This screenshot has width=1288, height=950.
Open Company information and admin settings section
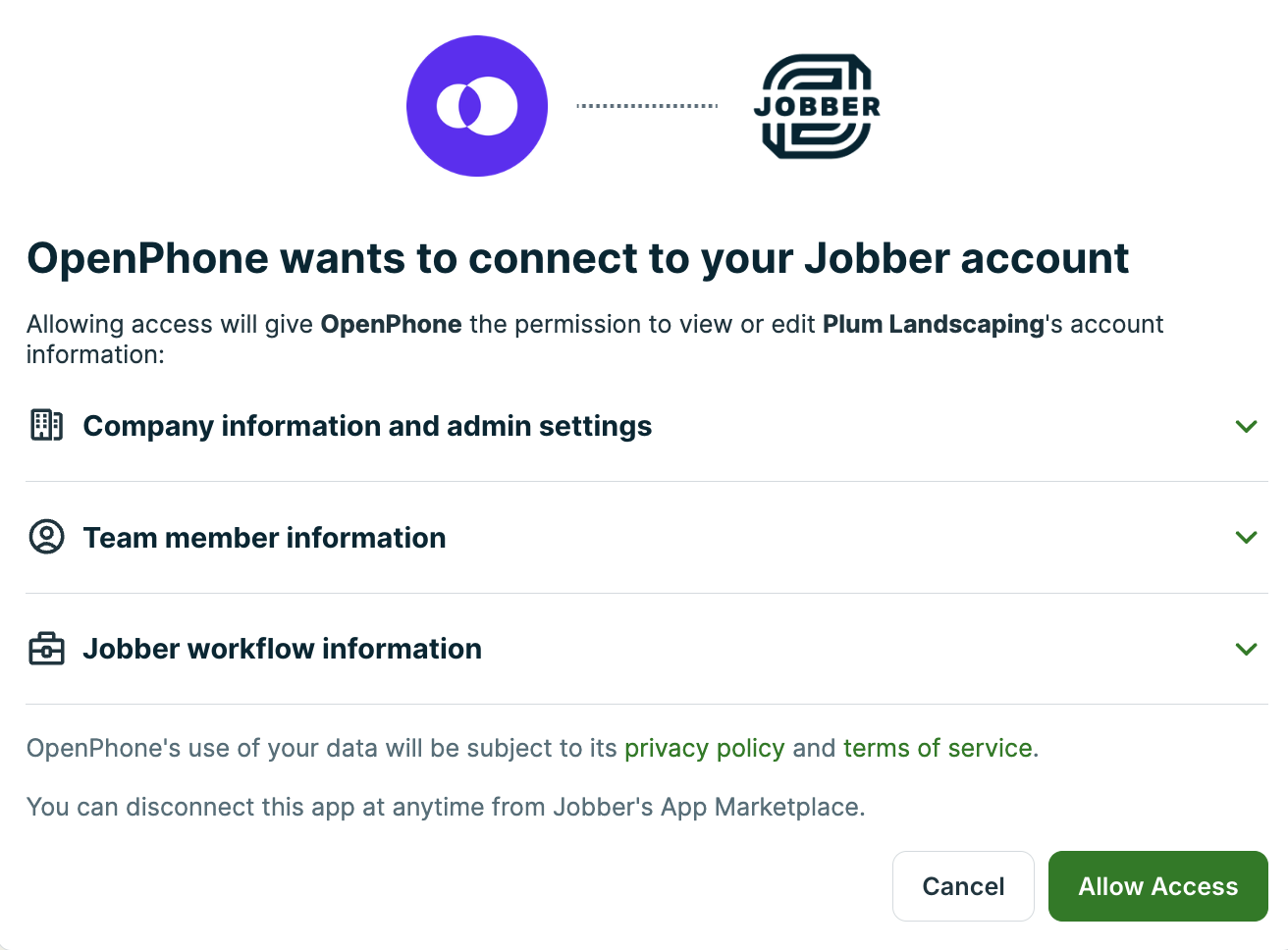pos(646,426)
